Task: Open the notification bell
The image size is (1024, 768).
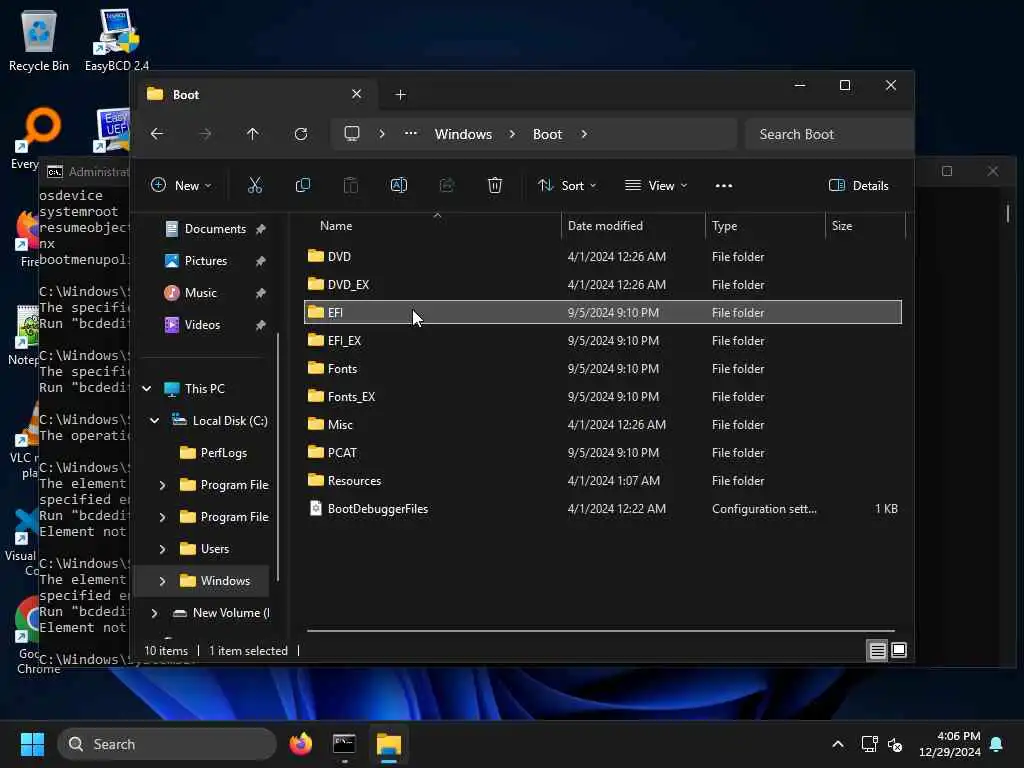Action: point(996,744)
